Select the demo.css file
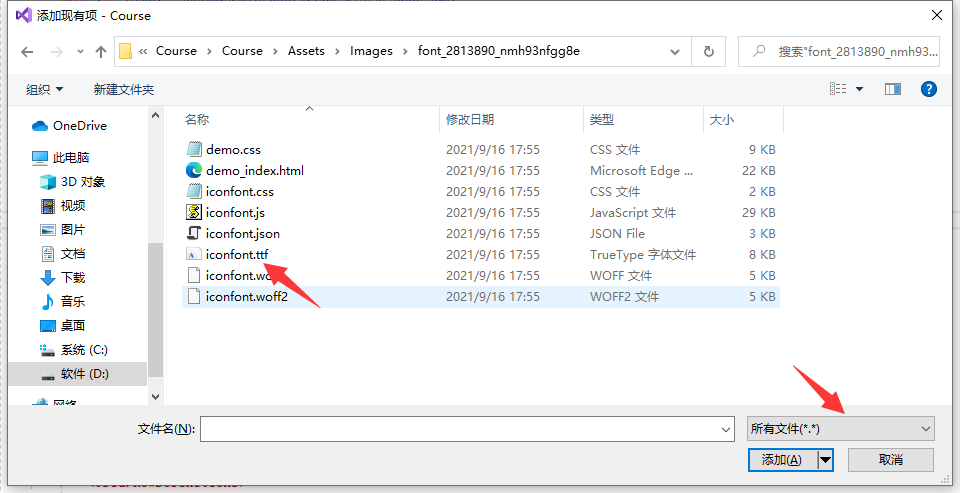The height and width of the screenshot is (493, 960). (233, 149)
